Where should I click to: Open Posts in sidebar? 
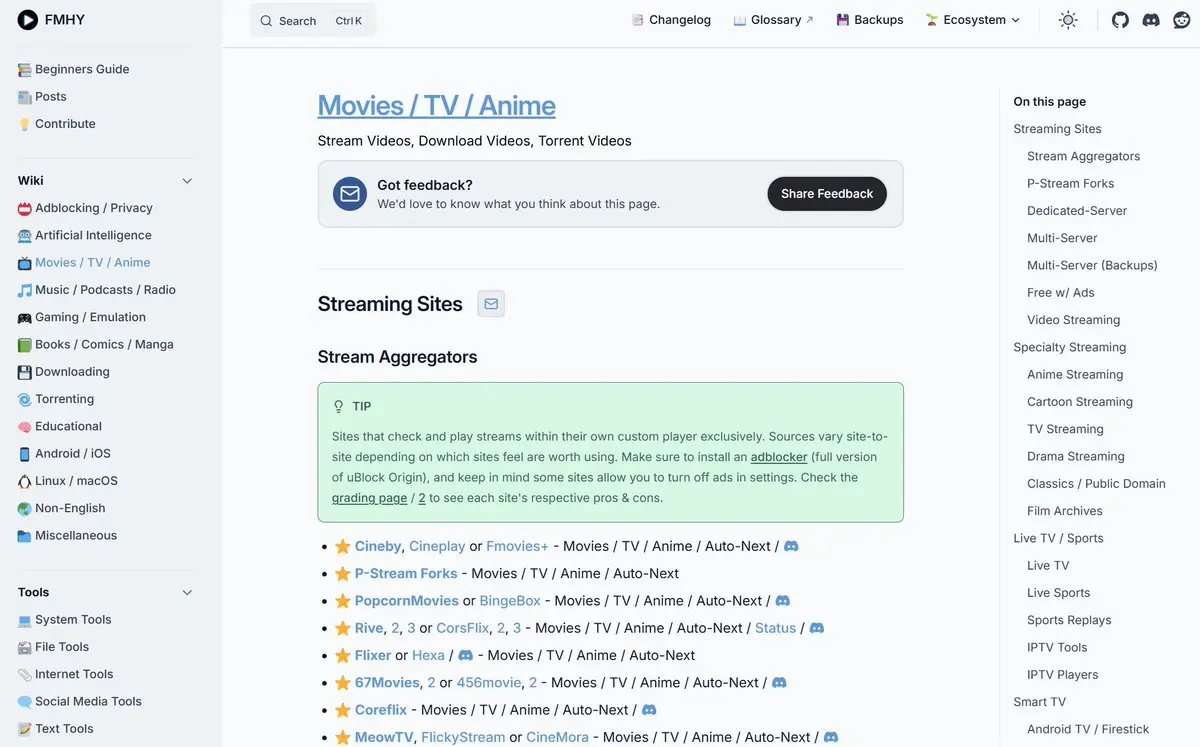(x=51, y=97)
